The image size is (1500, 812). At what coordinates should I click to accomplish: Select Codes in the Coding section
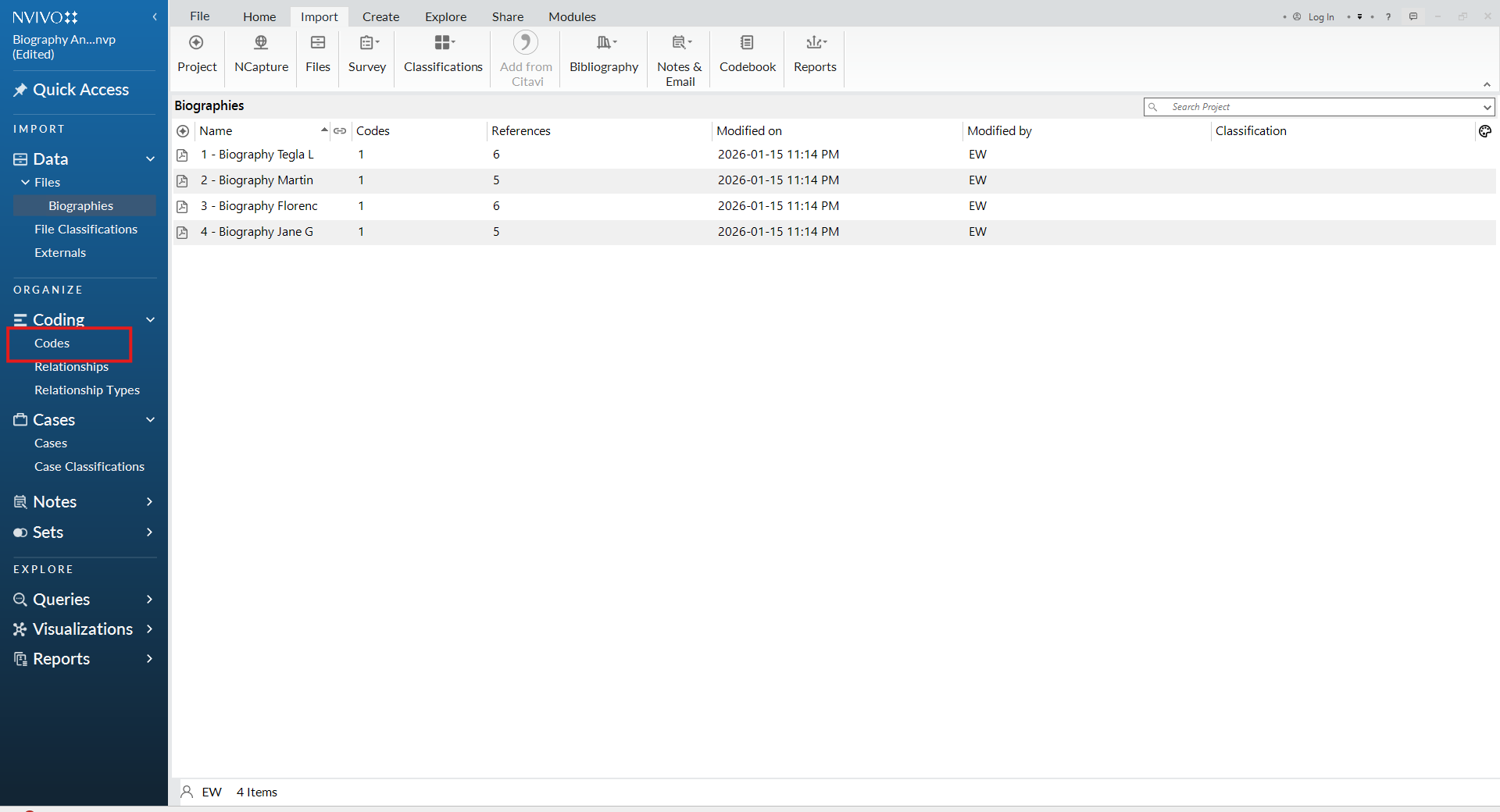[52, 344]
